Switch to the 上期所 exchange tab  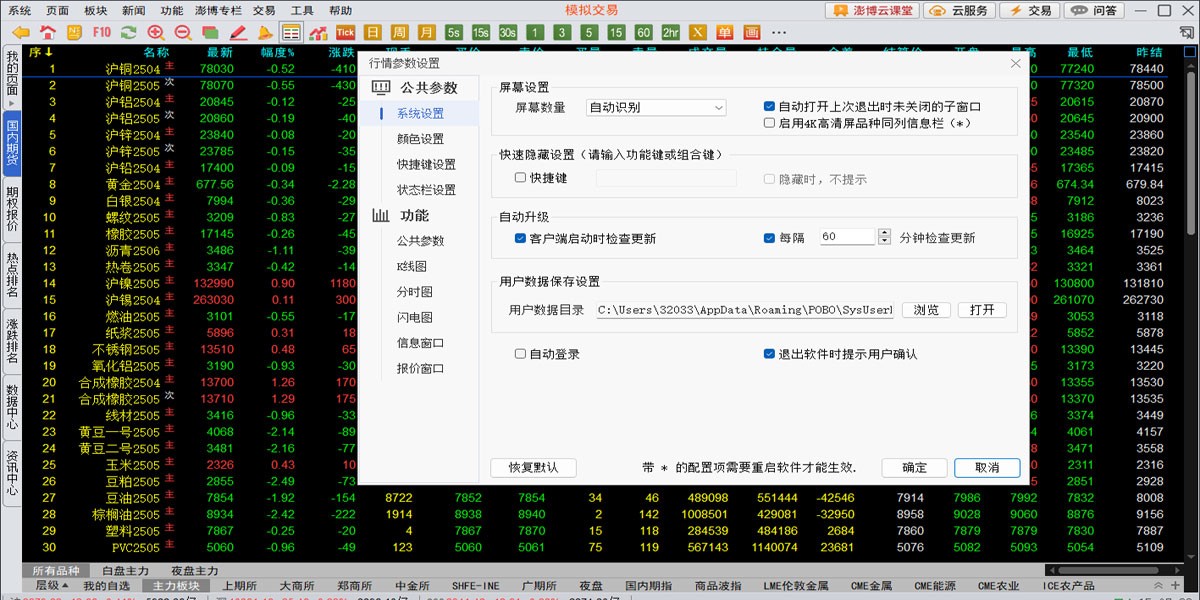[240, 585]
